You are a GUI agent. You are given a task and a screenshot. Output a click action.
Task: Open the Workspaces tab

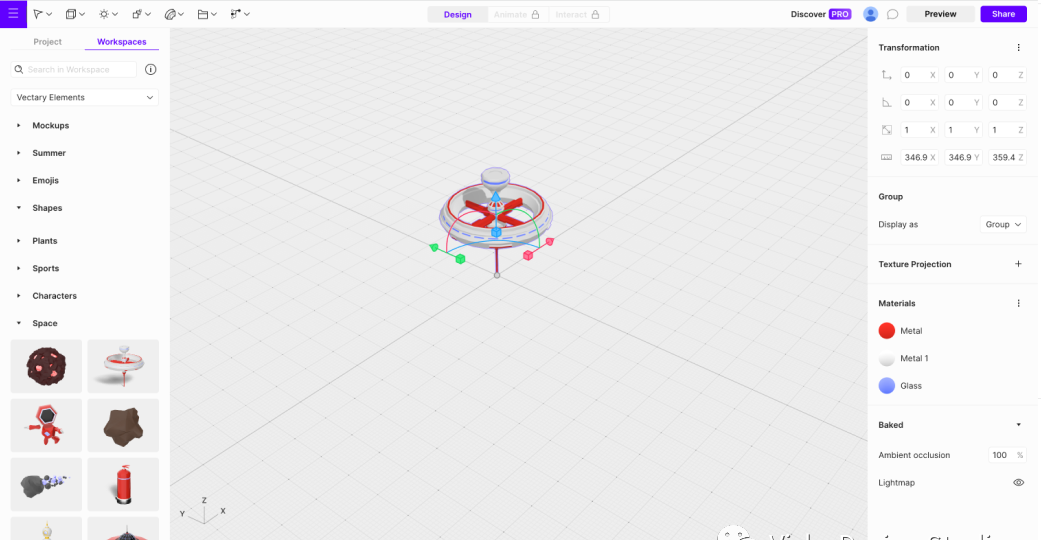click(121, 42)
